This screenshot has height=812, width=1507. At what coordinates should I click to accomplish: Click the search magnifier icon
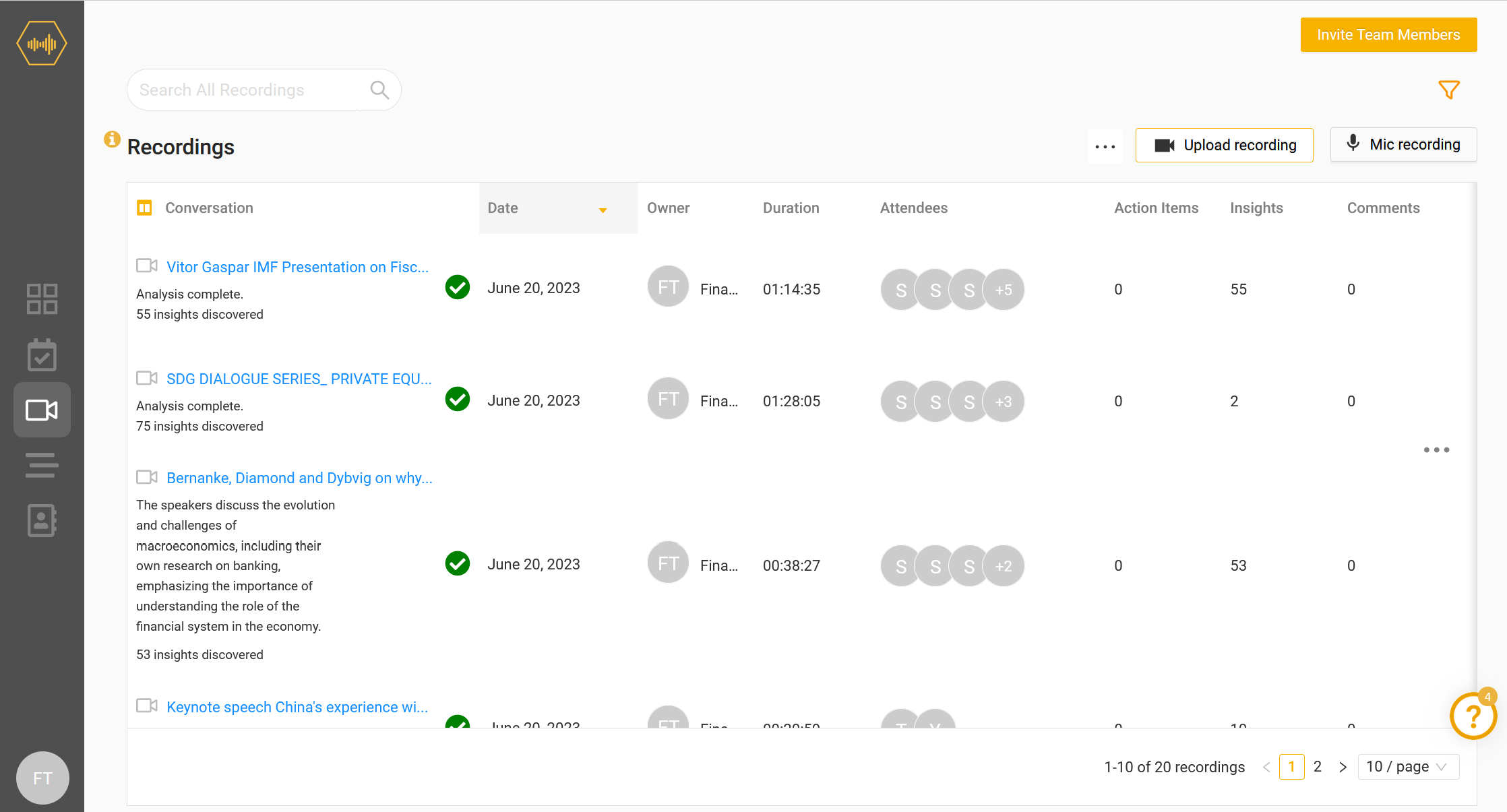coord(380,90)
